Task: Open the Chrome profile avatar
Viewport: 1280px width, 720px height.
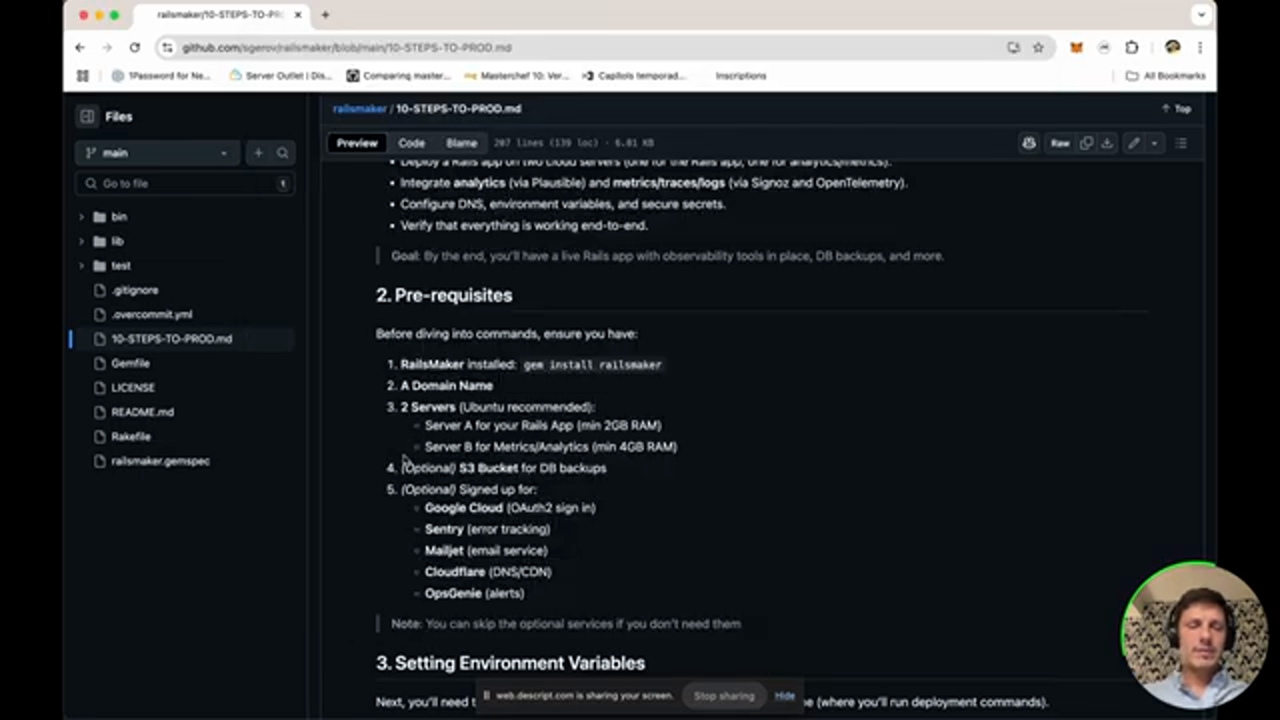Action: (1172, 47)
